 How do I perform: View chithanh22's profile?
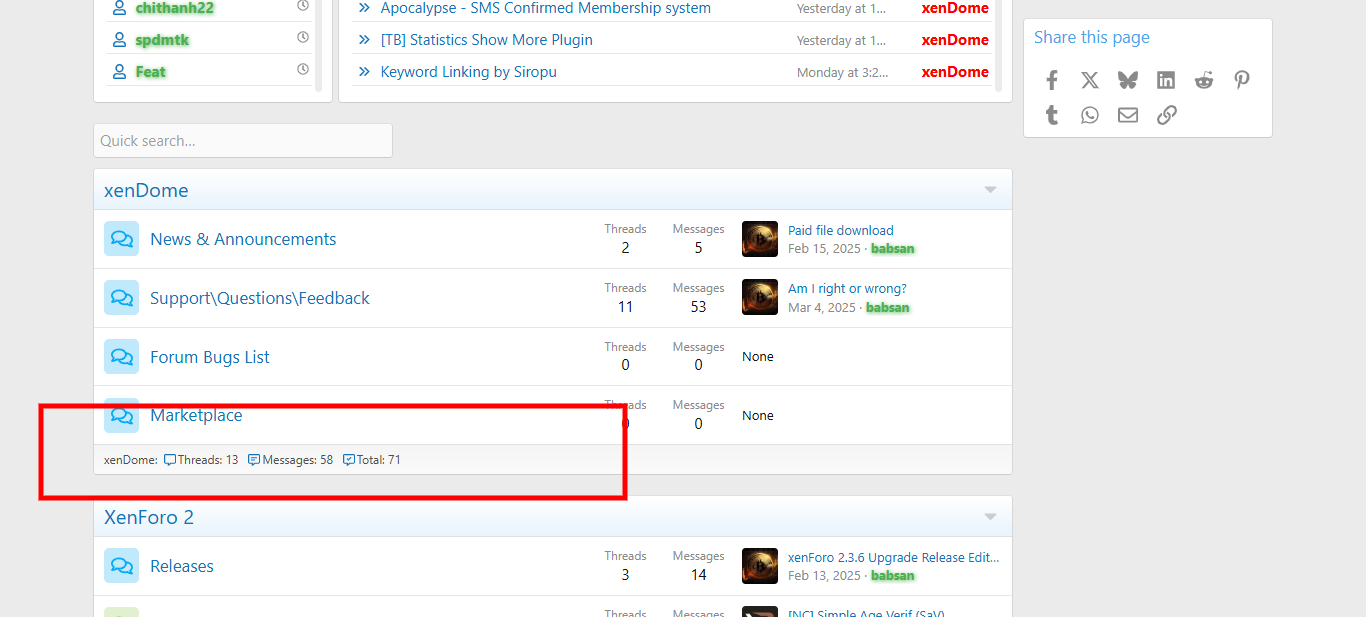175,8
